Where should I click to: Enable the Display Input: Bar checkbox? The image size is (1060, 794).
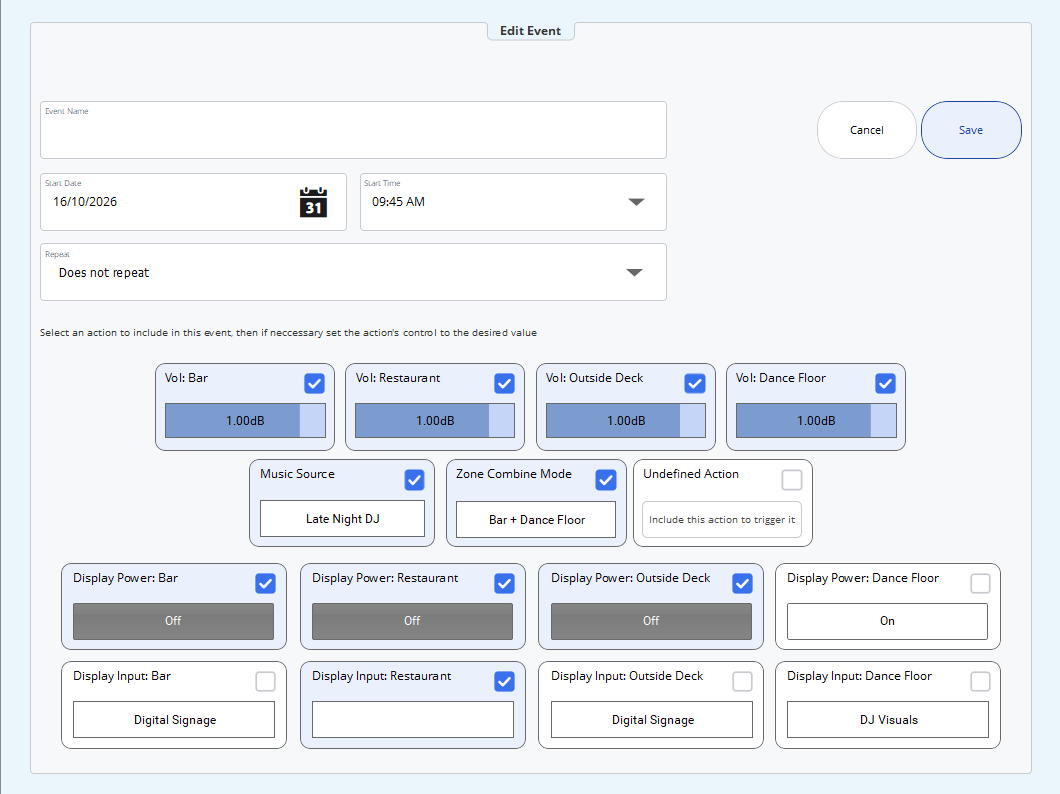[x=266, y=681]
